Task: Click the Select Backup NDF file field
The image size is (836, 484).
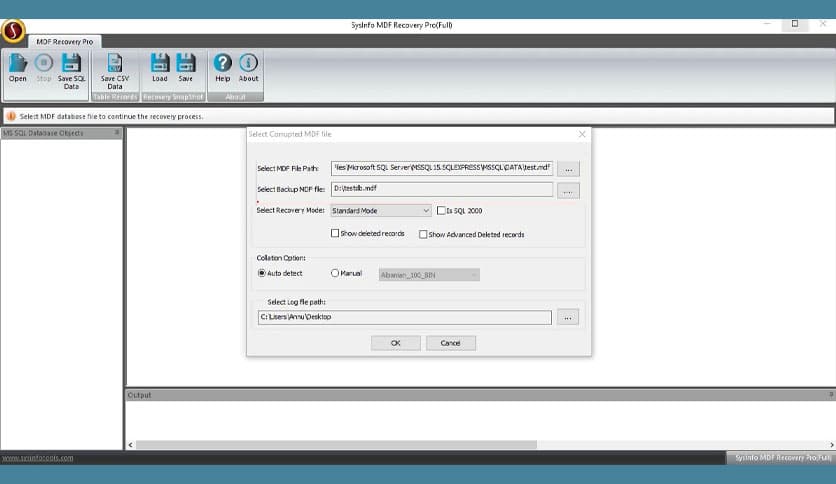Action: point(442,189)
